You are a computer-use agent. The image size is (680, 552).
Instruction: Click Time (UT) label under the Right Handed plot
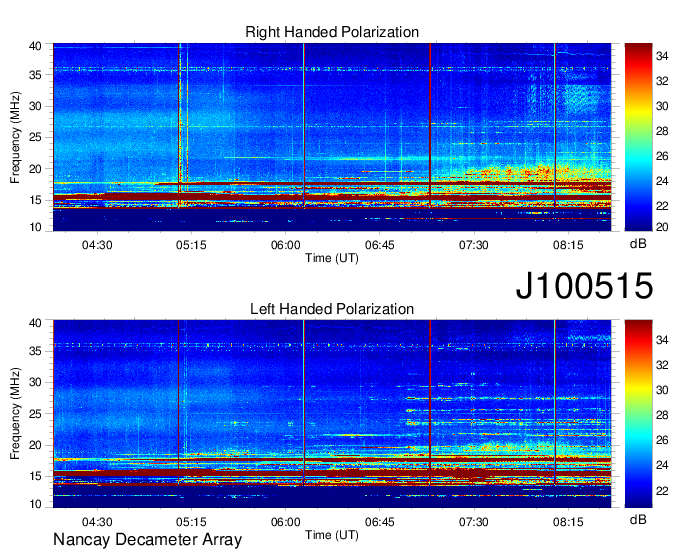coord(332,258)
